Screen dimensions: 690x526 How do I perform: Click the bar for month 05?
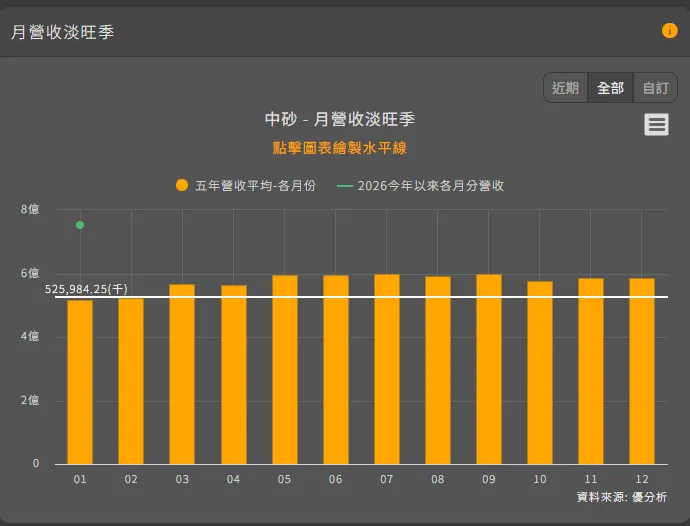pyautogui.click(x=285, y=370)
